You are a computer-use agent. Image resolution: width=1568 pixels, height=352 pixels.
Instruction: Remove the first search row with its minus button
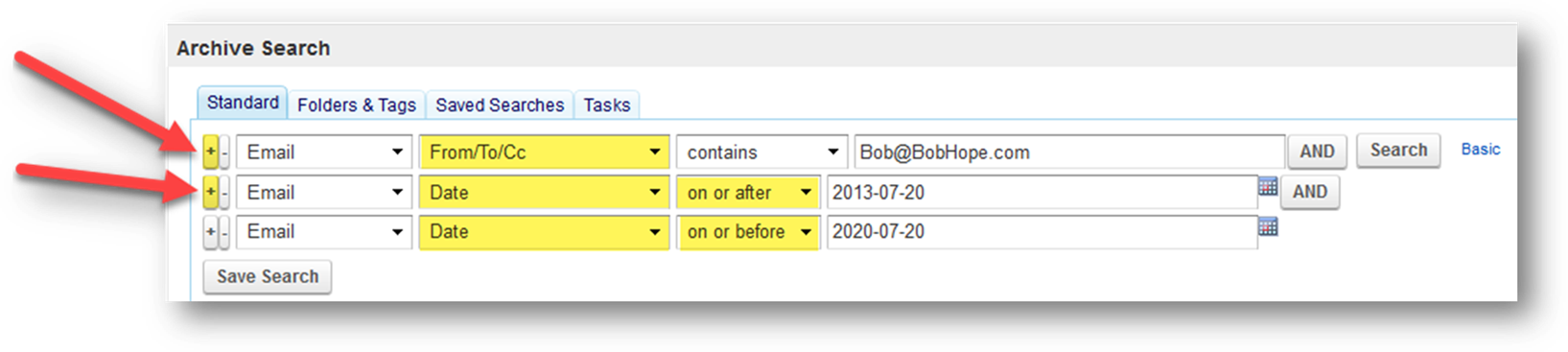[x=225, y=152]
